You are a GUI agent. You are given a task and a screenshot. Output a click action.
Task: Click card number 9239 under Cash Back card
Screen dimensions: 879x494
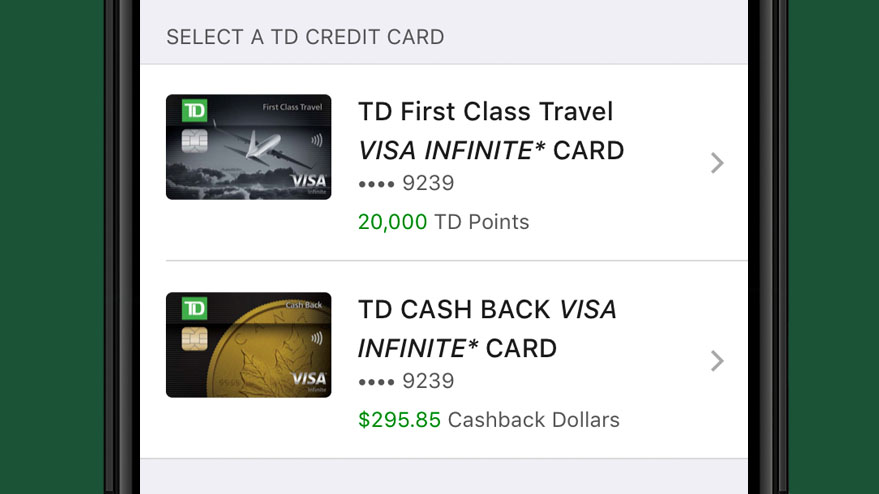(406, 381)
